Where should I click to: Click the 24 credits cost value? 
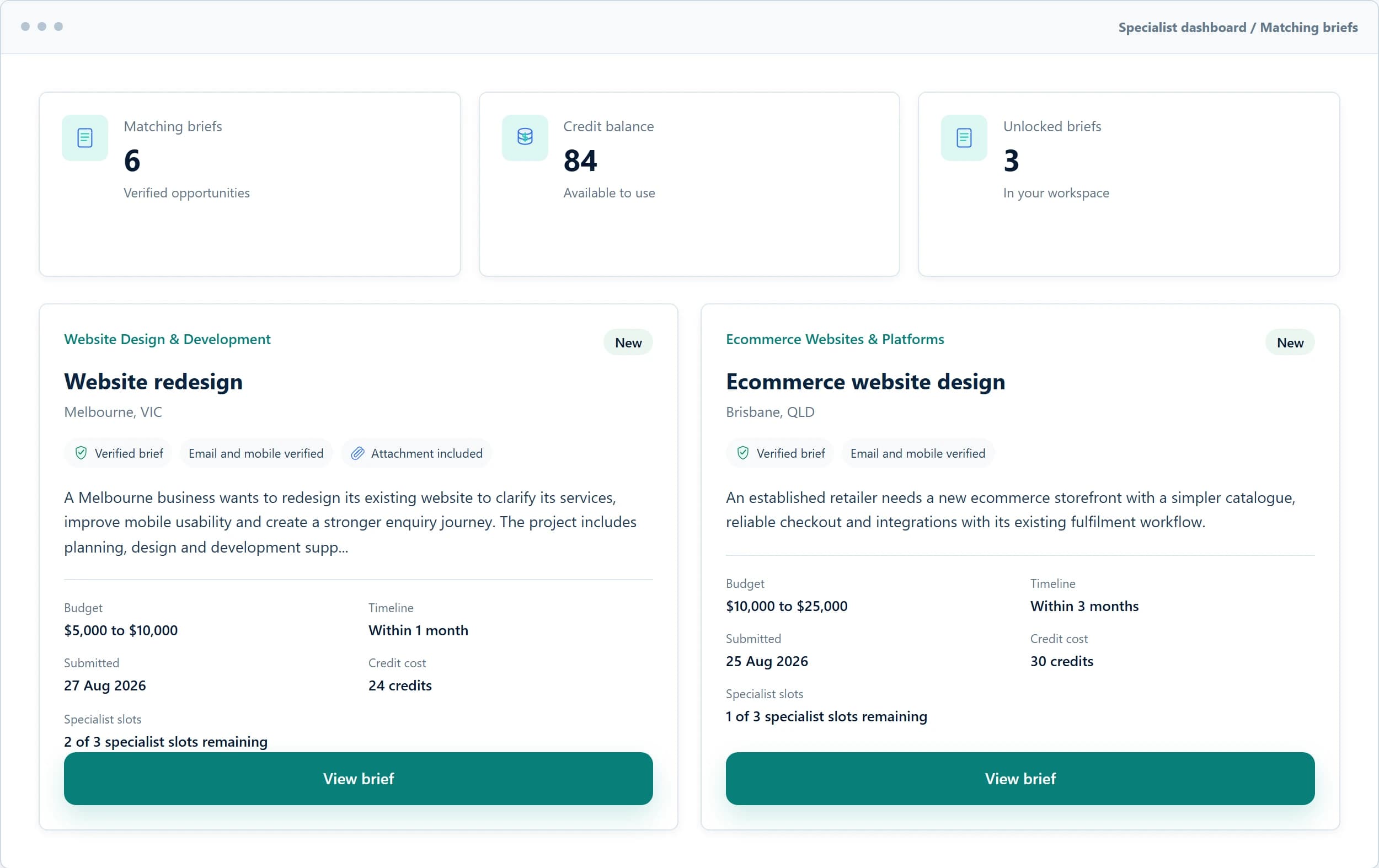pyautogui.click(x=400, y=685)
